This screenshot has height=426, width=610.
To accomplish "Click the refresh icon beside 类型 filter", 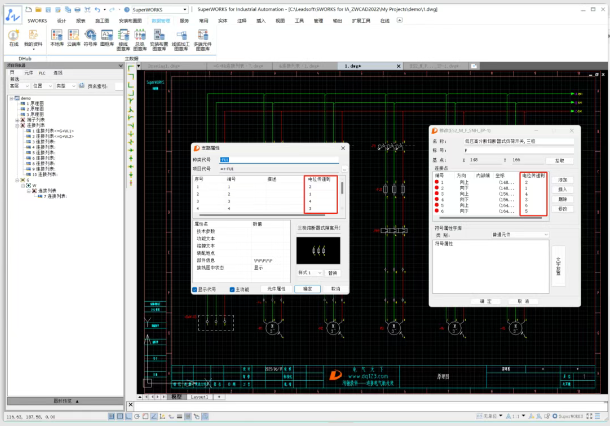I will [x=82, y=86].
